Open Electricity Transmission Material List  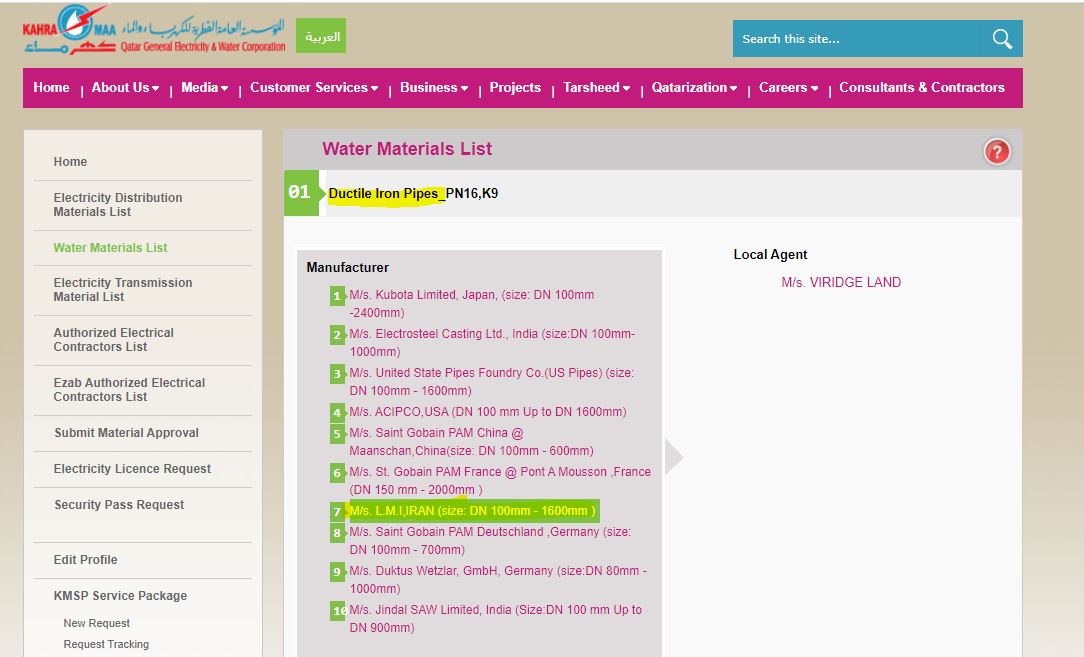(123, 290)
